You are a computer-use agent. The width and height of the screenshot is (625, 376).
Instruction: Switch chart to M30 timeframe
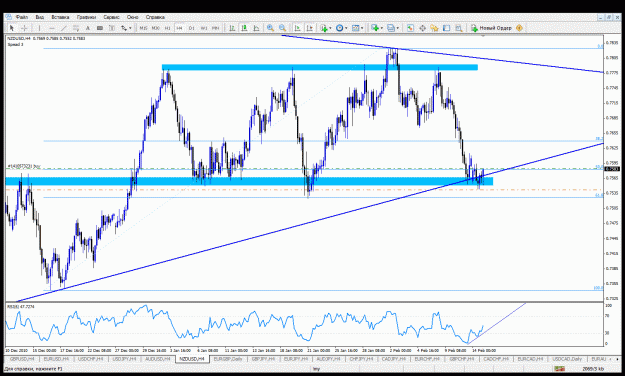(x=155, y=28)
